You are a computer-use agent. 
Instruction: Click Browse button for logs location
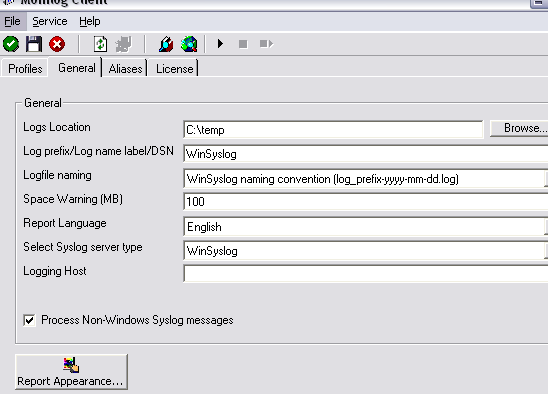click(x=519, y=128)
